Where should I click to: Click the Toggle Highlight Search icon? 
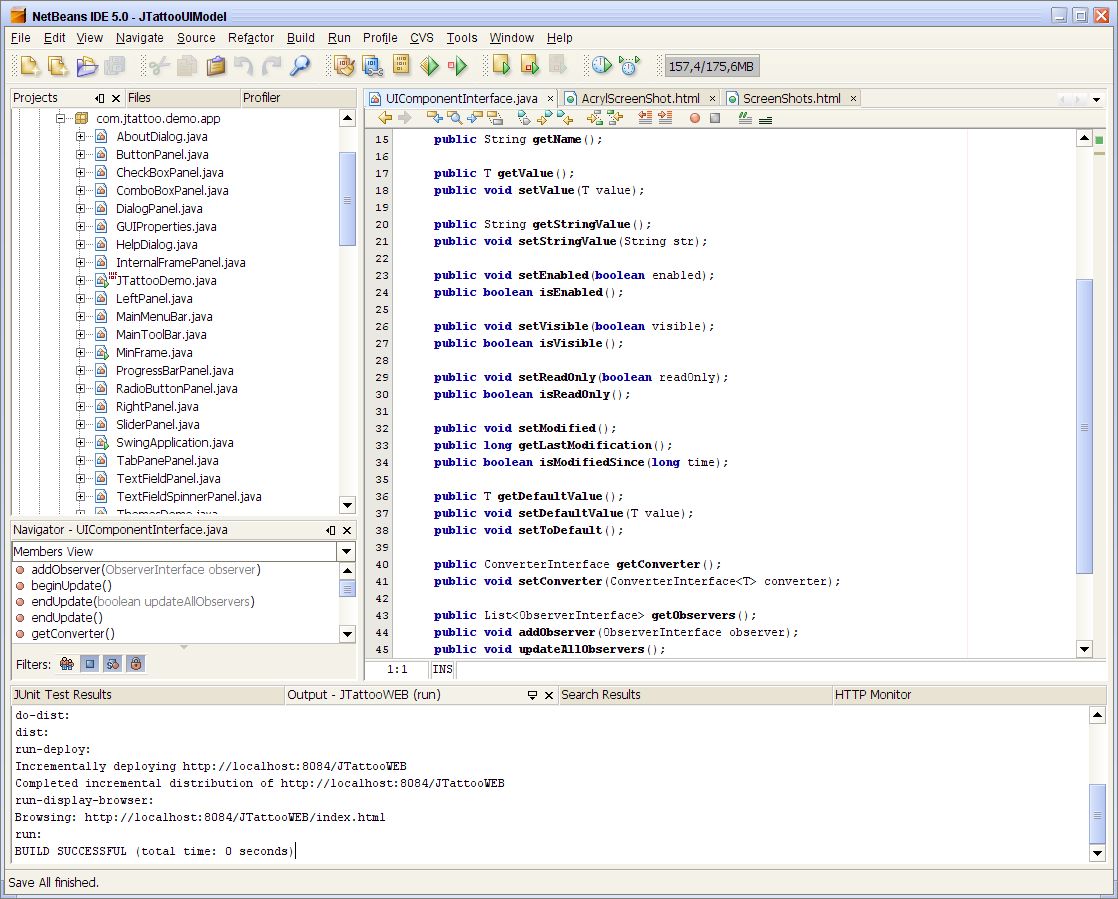495,118
